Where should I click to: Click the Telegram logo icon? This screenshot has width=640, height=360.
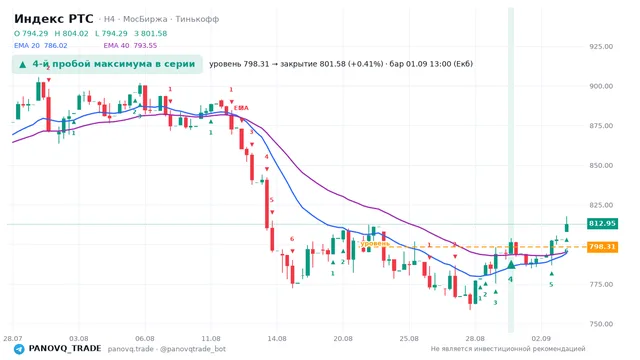pos(19,349)
